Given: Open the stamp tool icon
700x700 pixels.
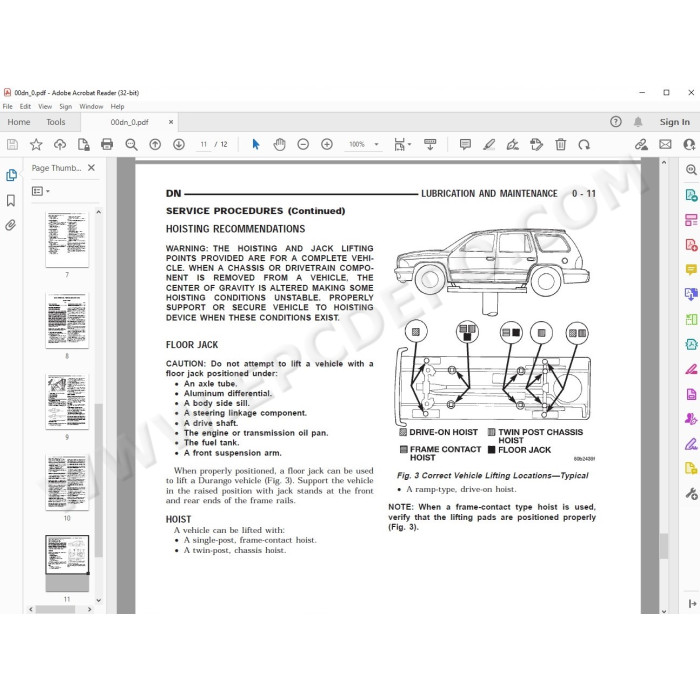Looking at the screenshot, I should click(x=536, y=144).
